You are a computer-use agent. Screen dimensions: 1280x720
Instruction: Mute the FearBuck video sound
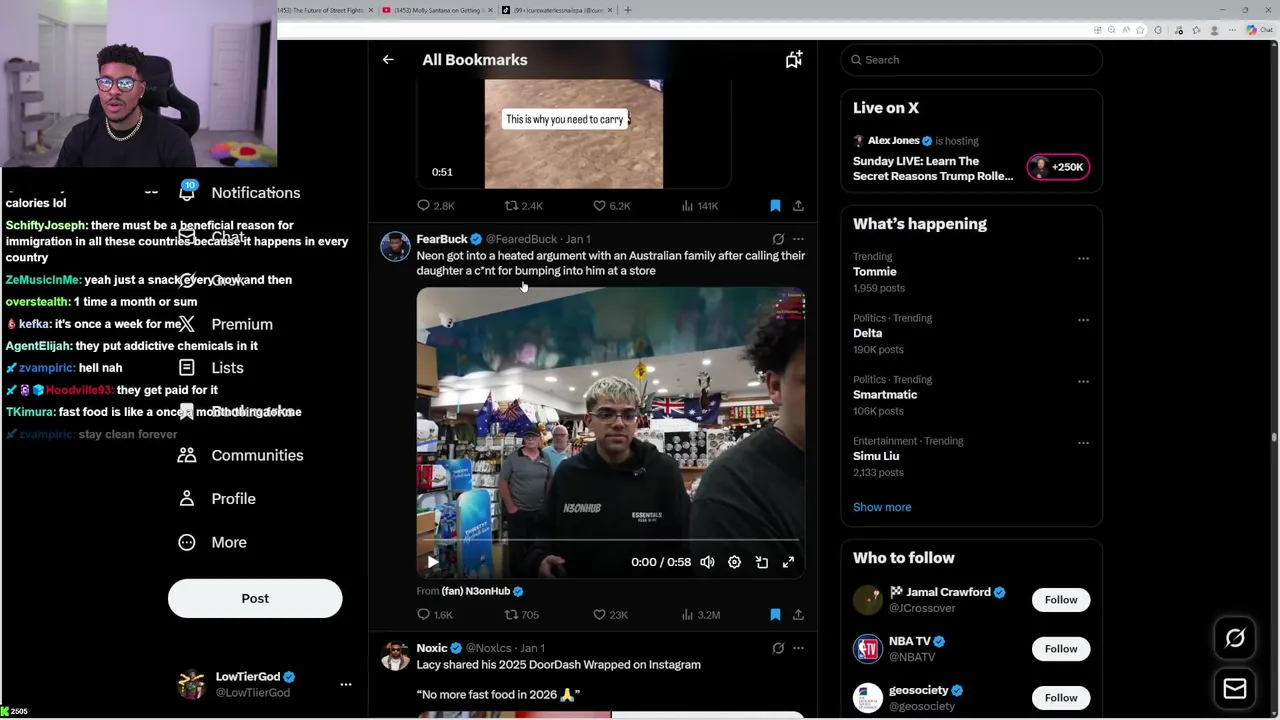(x=707, y=562)
